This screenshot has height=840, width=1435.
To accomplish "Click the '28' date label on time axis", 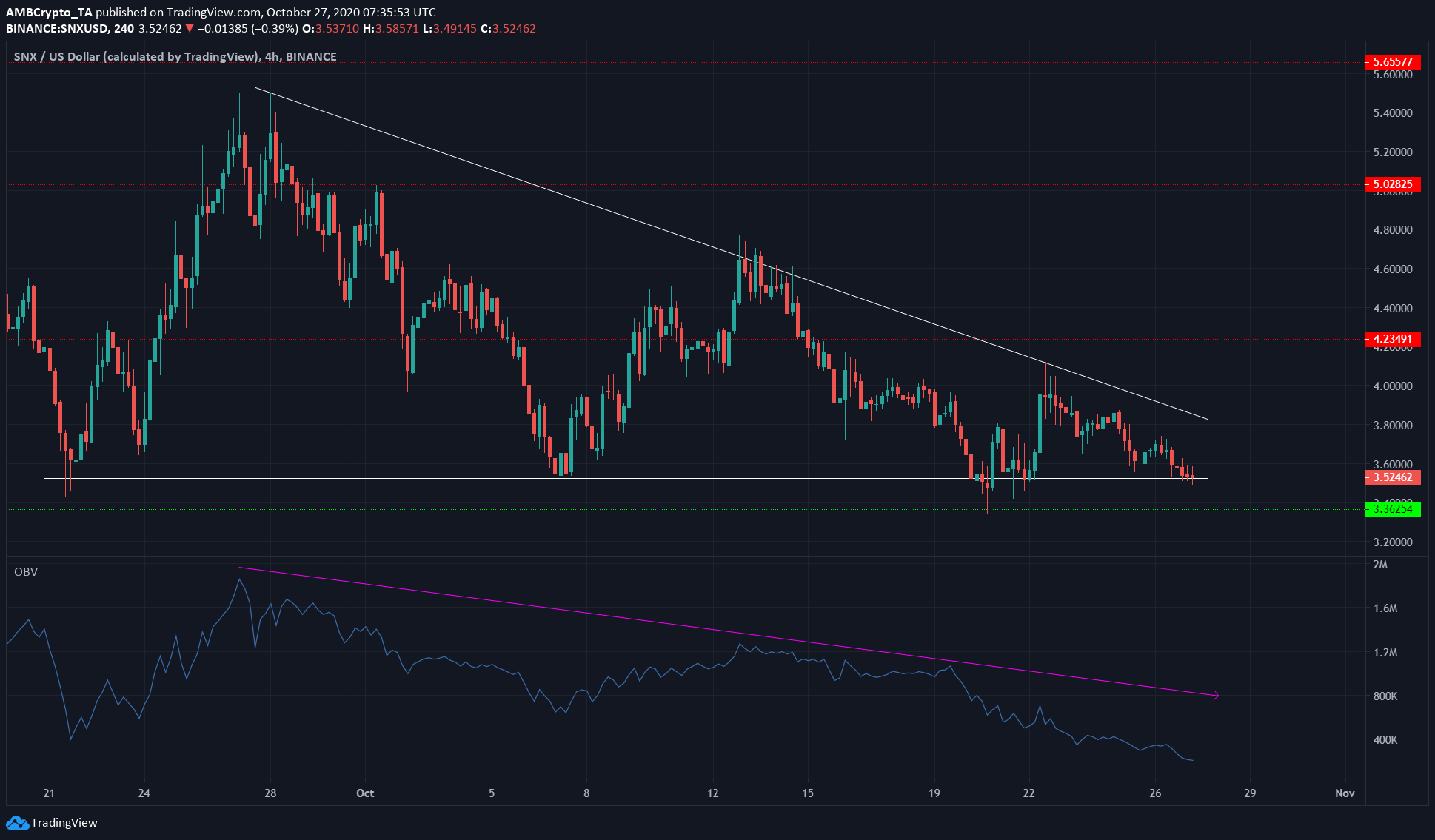I will point(270,793).
